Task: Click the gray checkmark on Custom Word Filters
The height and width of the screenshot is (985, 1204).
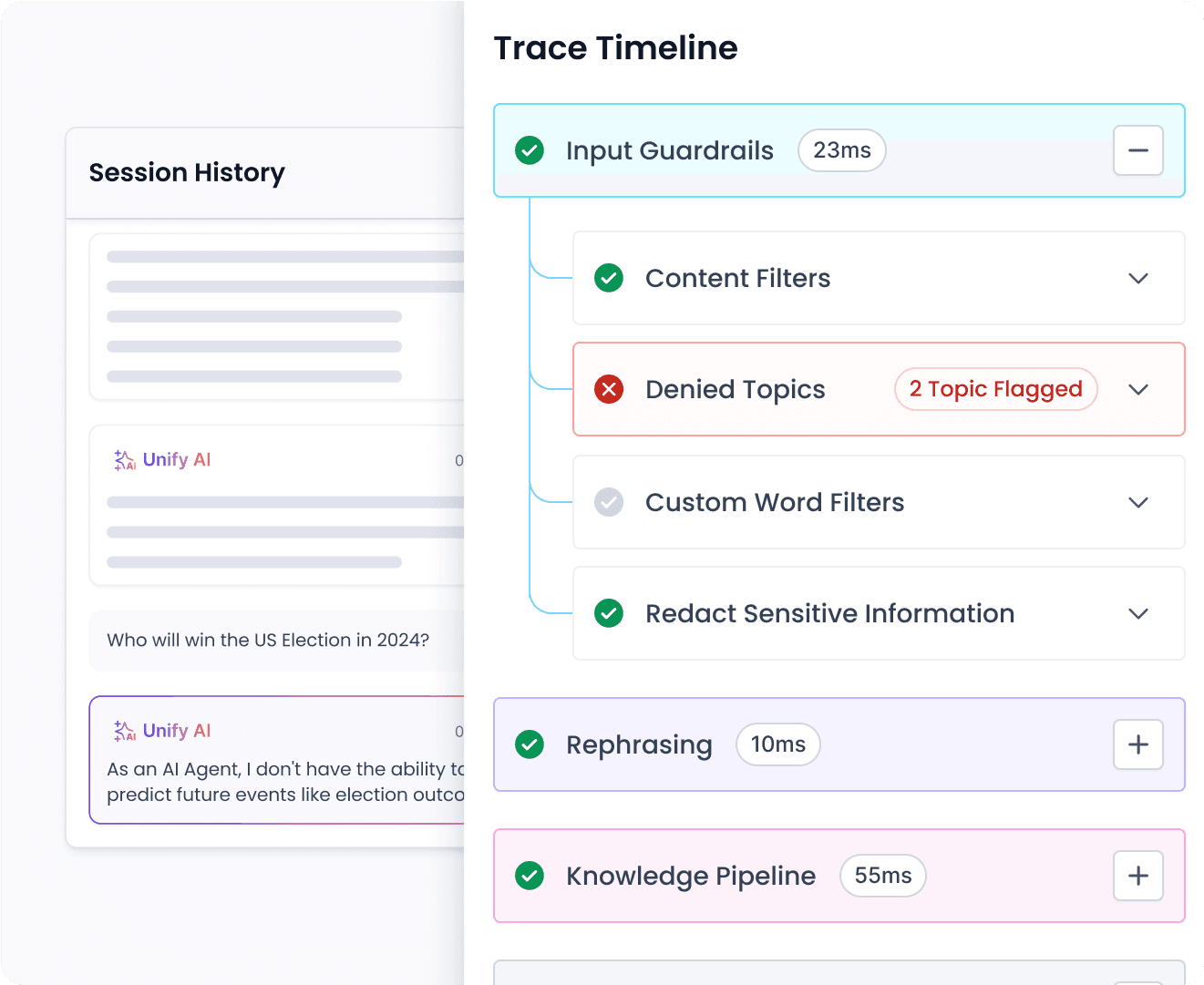Action: (x=609, y=502)
